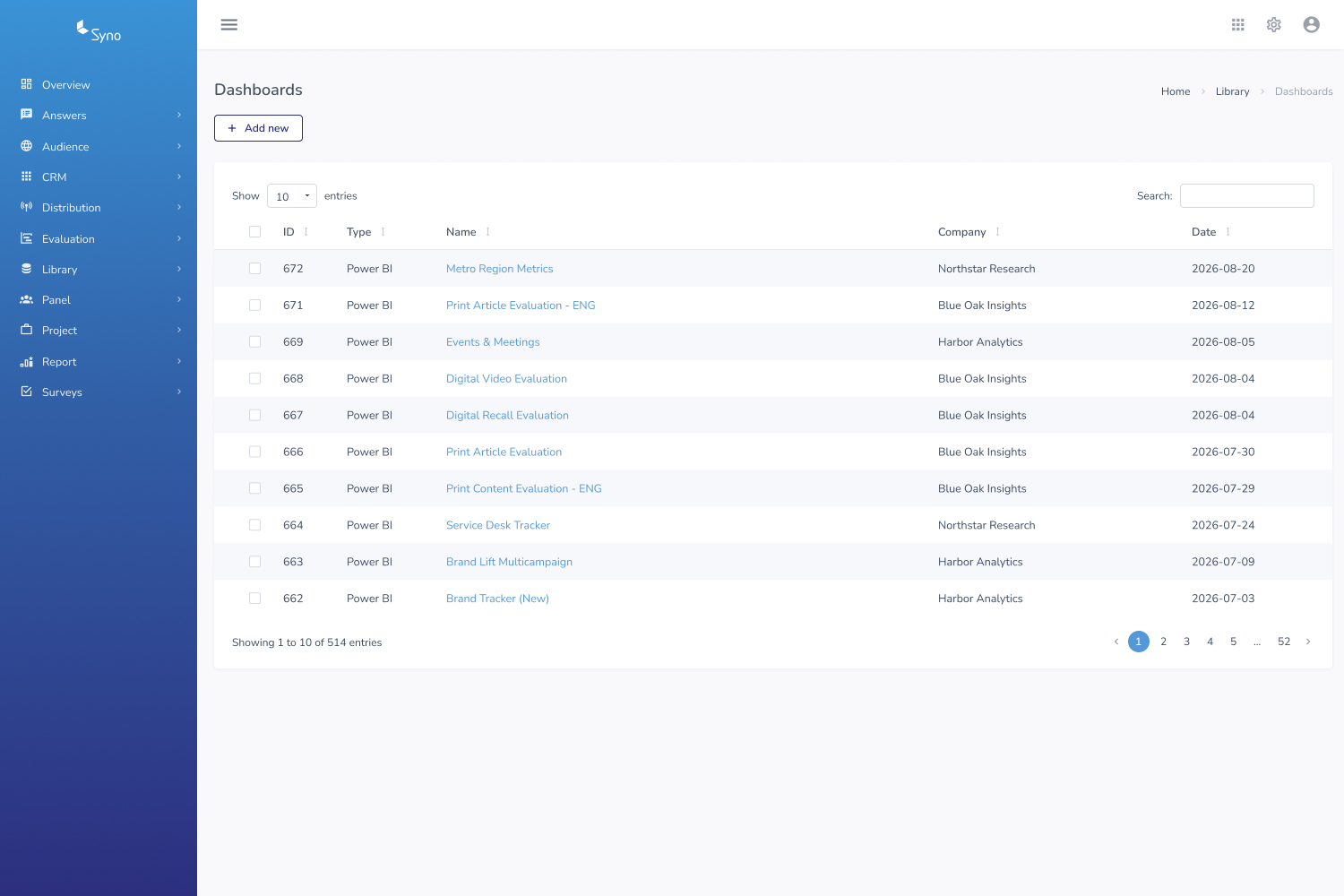Open Digital Video Evaluation dashboard
This screenshot has width=1344, height=896.
click(506, 379)
